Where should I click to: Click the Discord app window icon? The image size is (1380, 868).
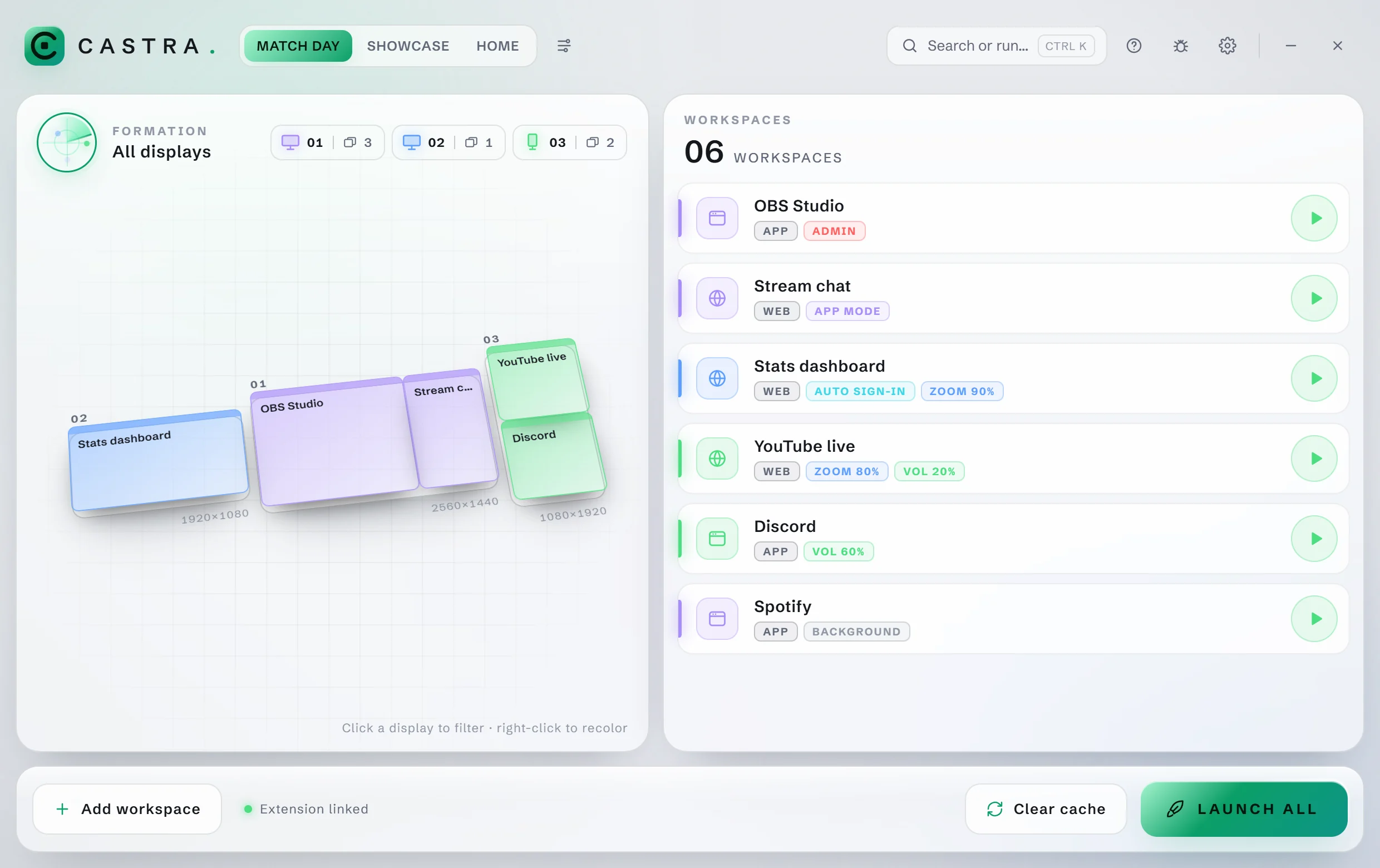click(x=717, y=539)
